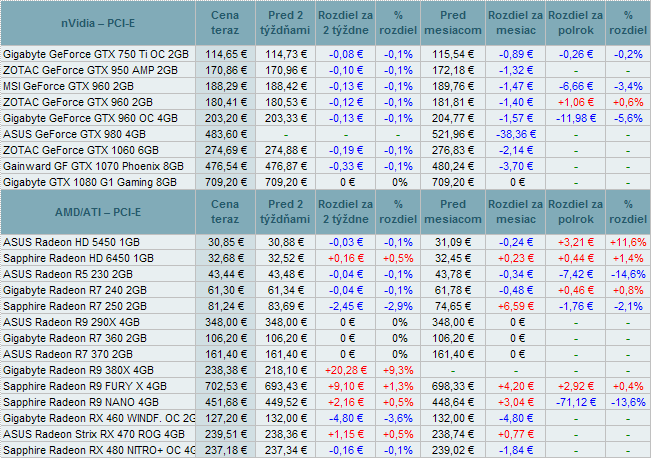Select two-weeks-ago price cell 218,10 €

[x=286, y=370]
